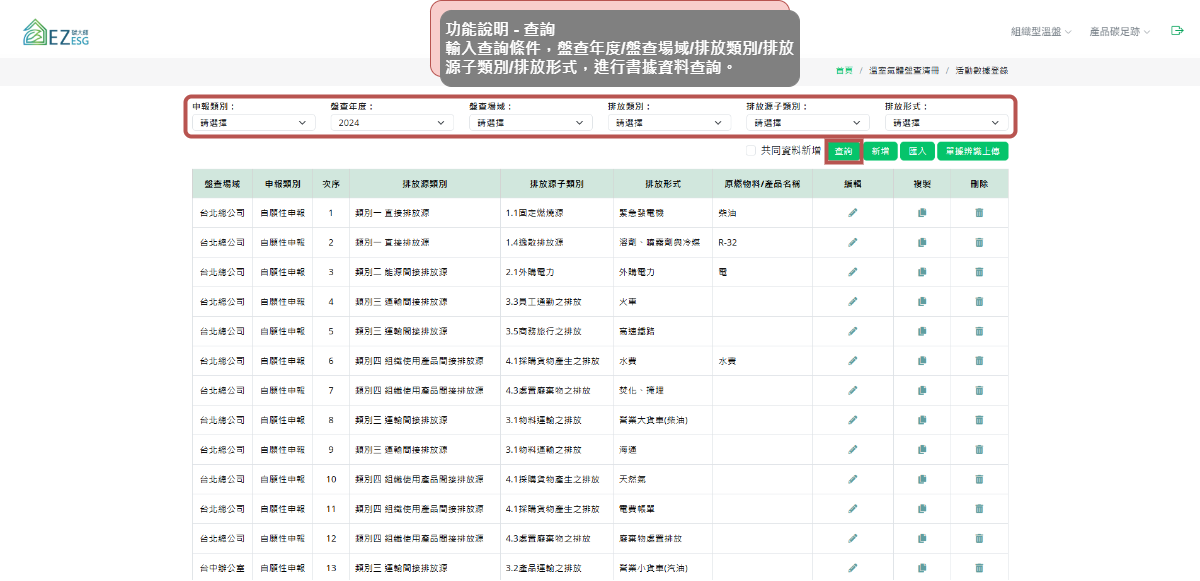Click the logout icon in the header
Screen dimensions: 1200x581
click(1177, 31)
